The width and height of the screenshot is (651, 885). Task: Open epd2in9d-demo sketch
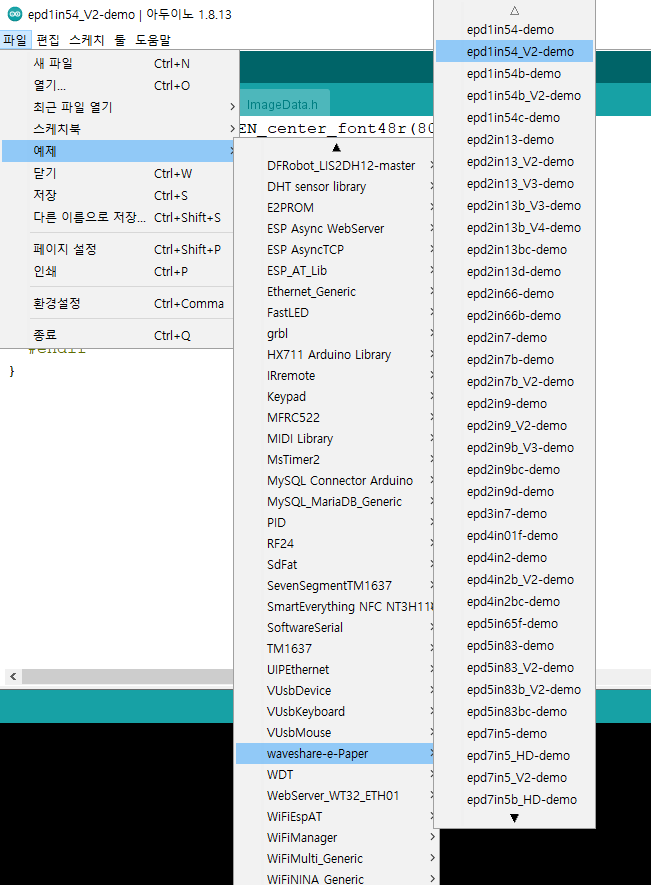click(x=514, y=492)
